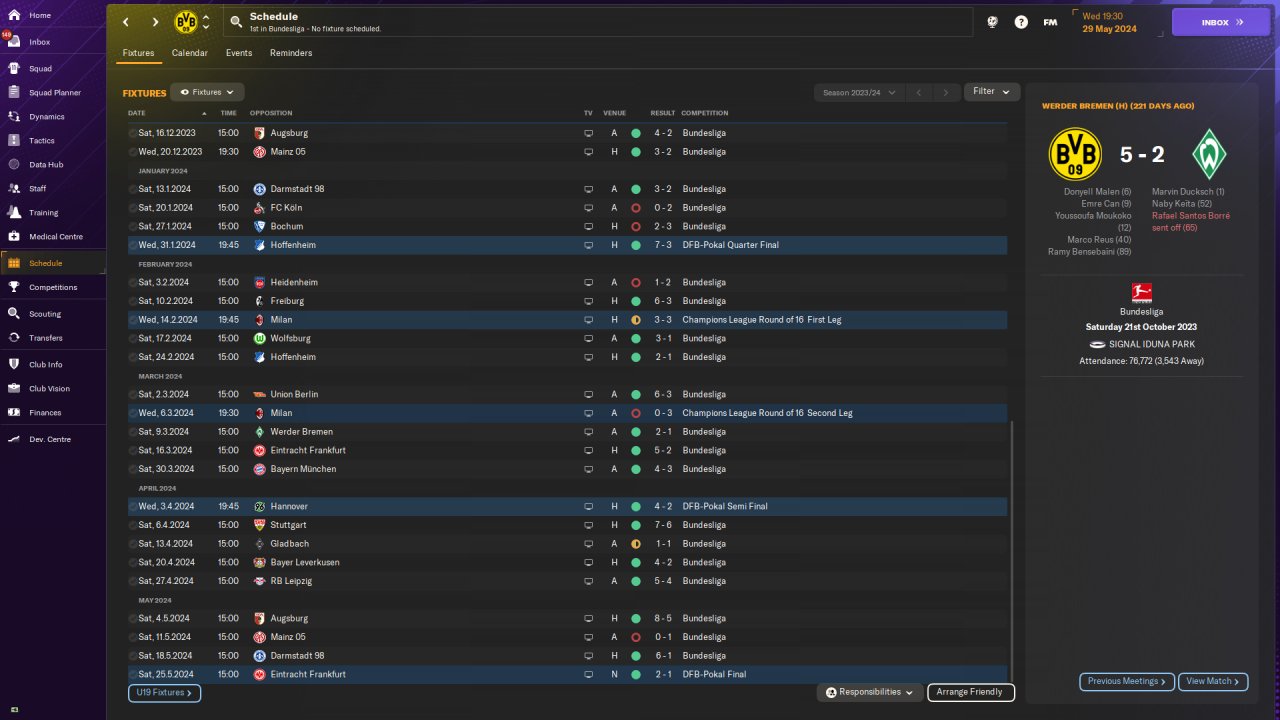Screen dimensions: 1280x720
Task: Click SIGNAL IDUNA PARK stadium name
Action: click(x=1153, y=344)
